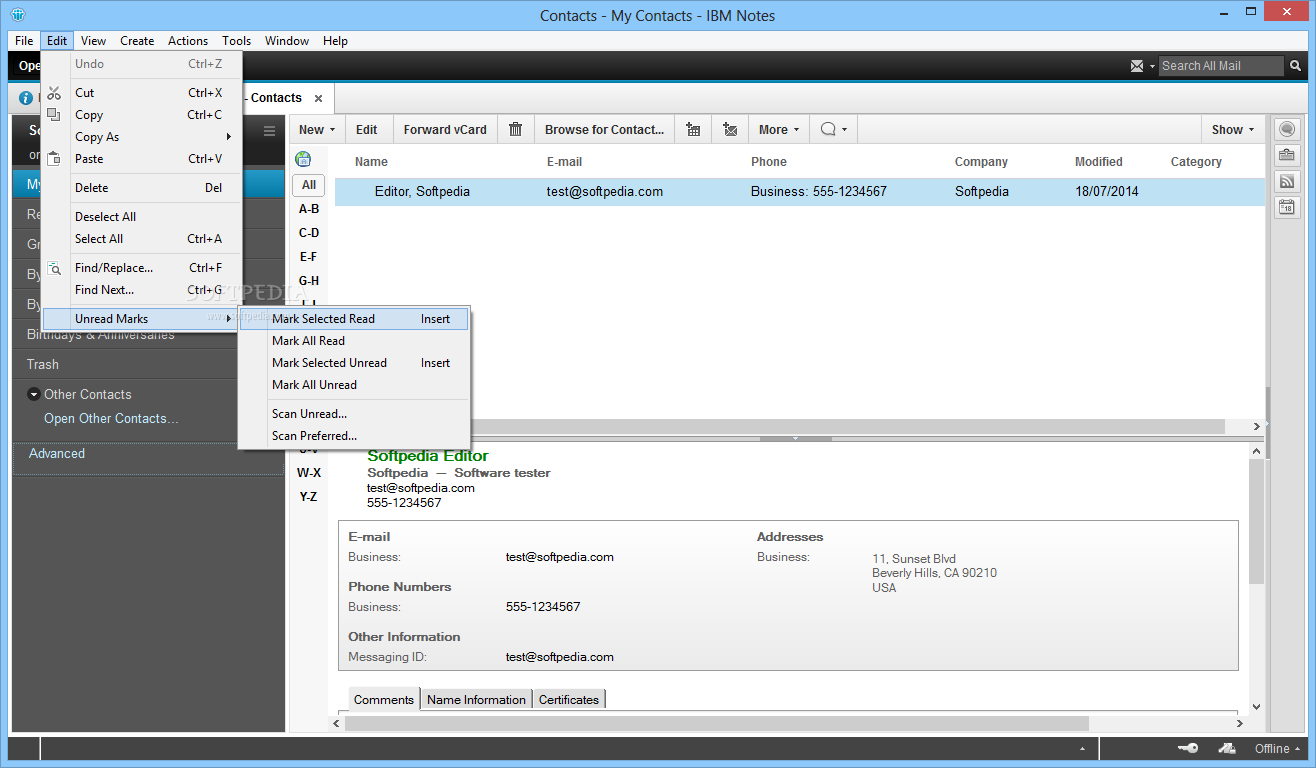This screenshot has width=1316, height=768.
Task: Click the Copy icon beside Copy entry
Action: (54, 115)
